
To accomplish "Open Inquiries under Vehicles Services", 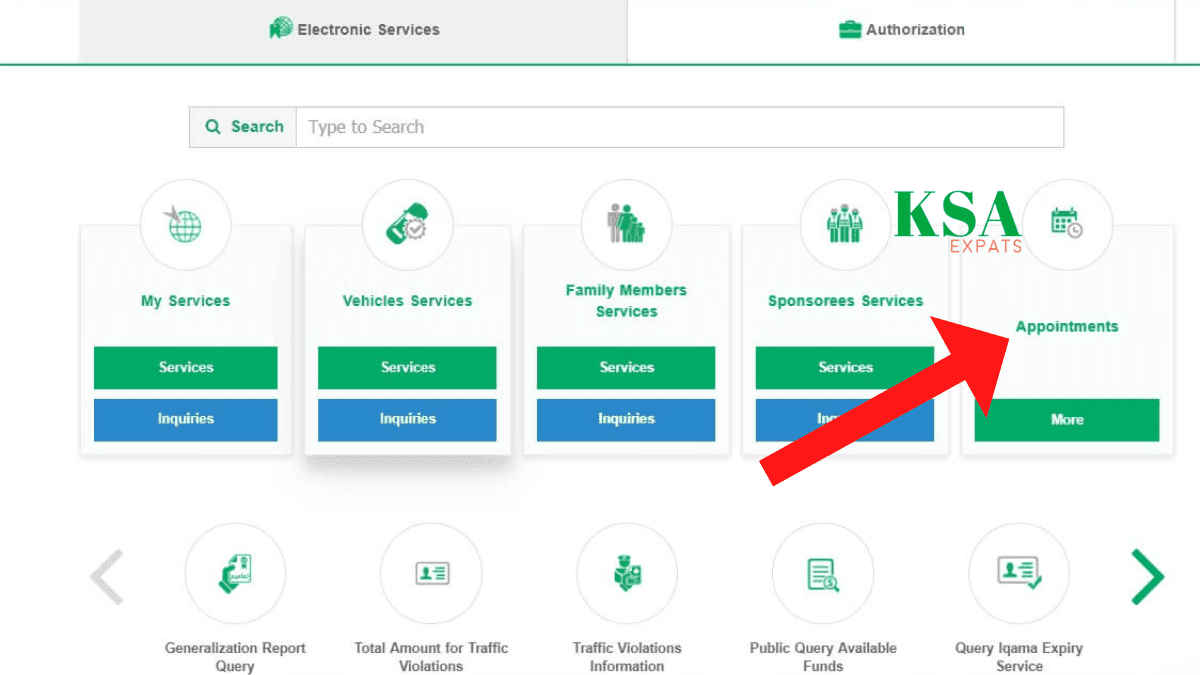I will coord(407,419).
